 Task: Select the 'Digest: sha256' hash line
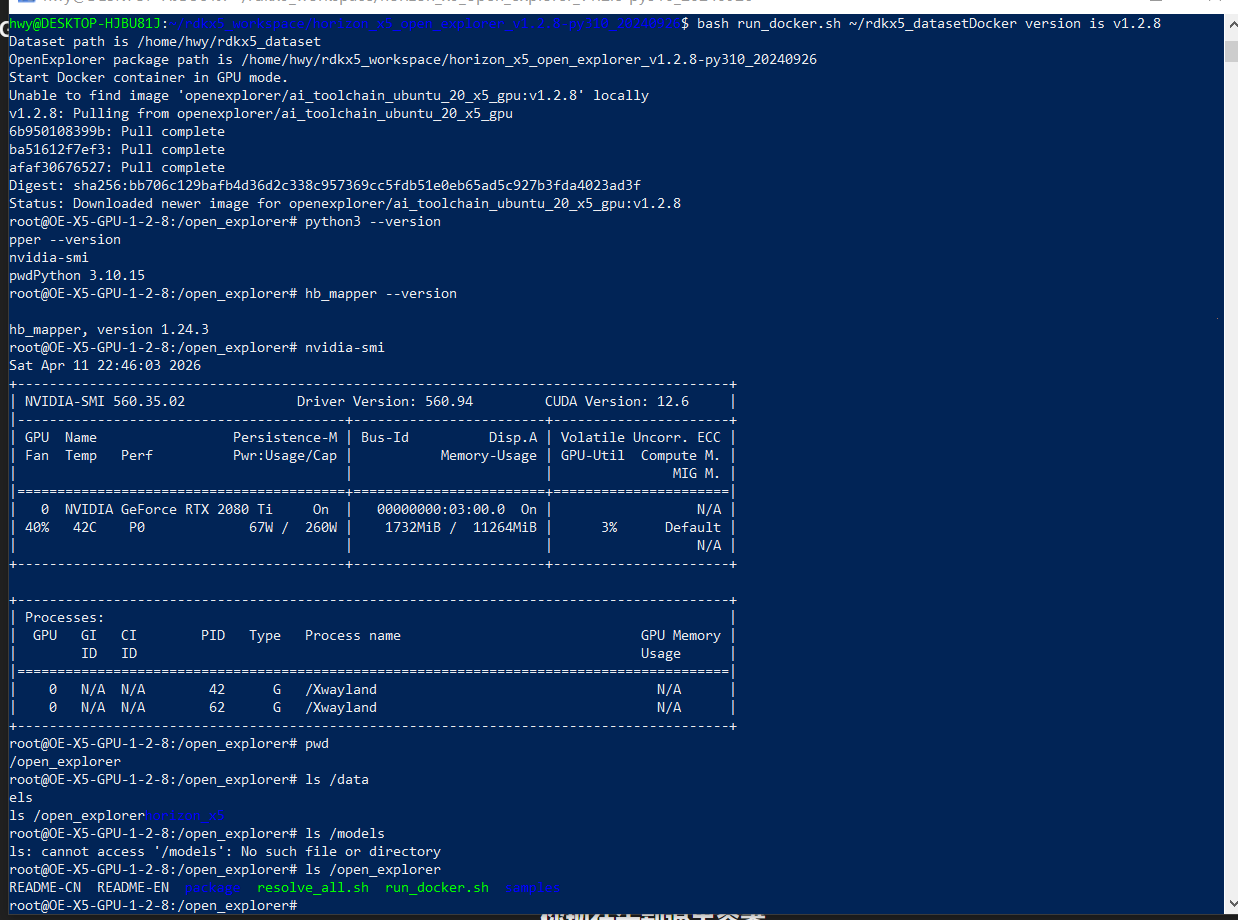coord(325,185)
